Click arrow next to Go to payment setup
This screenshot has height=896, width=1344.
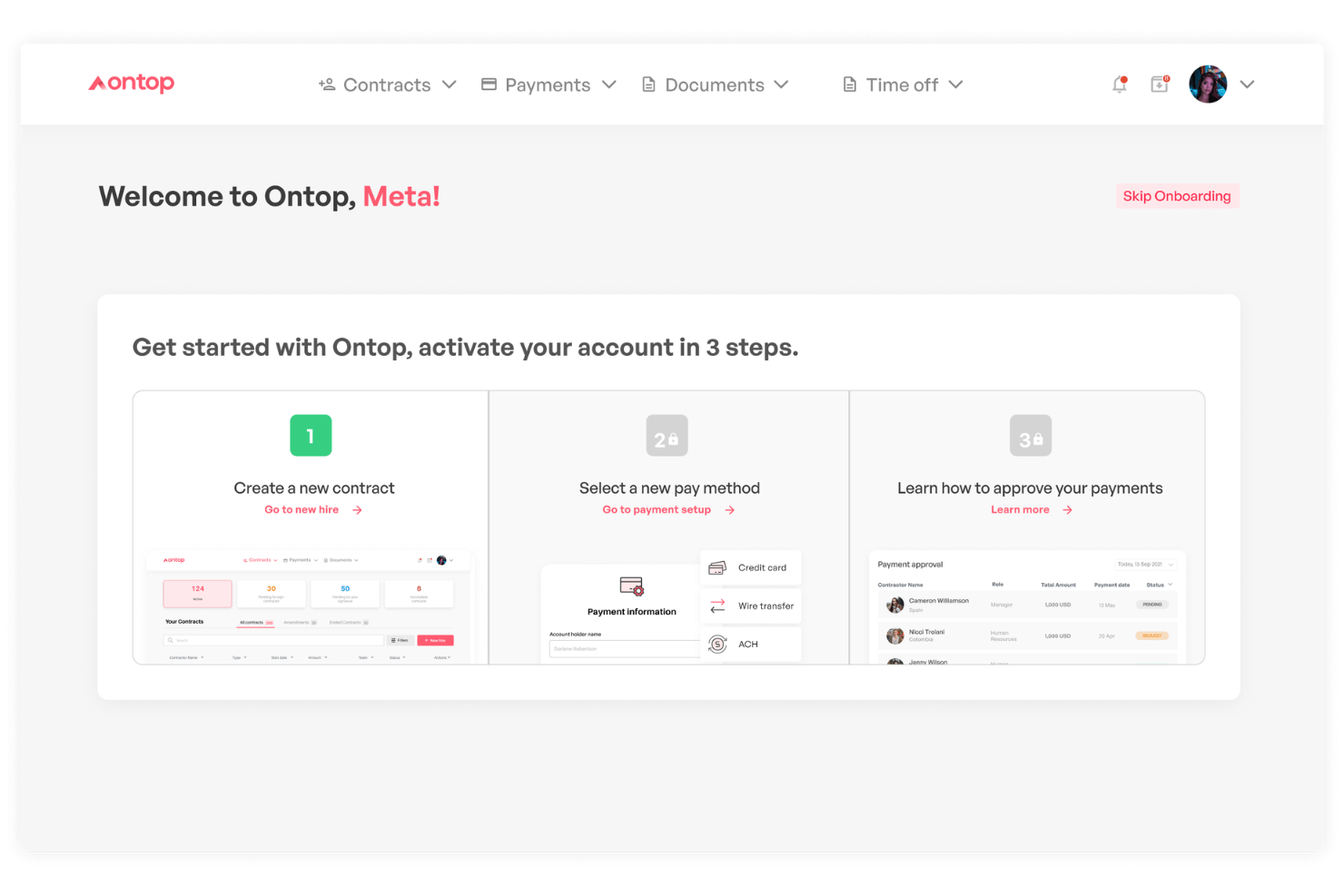tap(730, 510)
